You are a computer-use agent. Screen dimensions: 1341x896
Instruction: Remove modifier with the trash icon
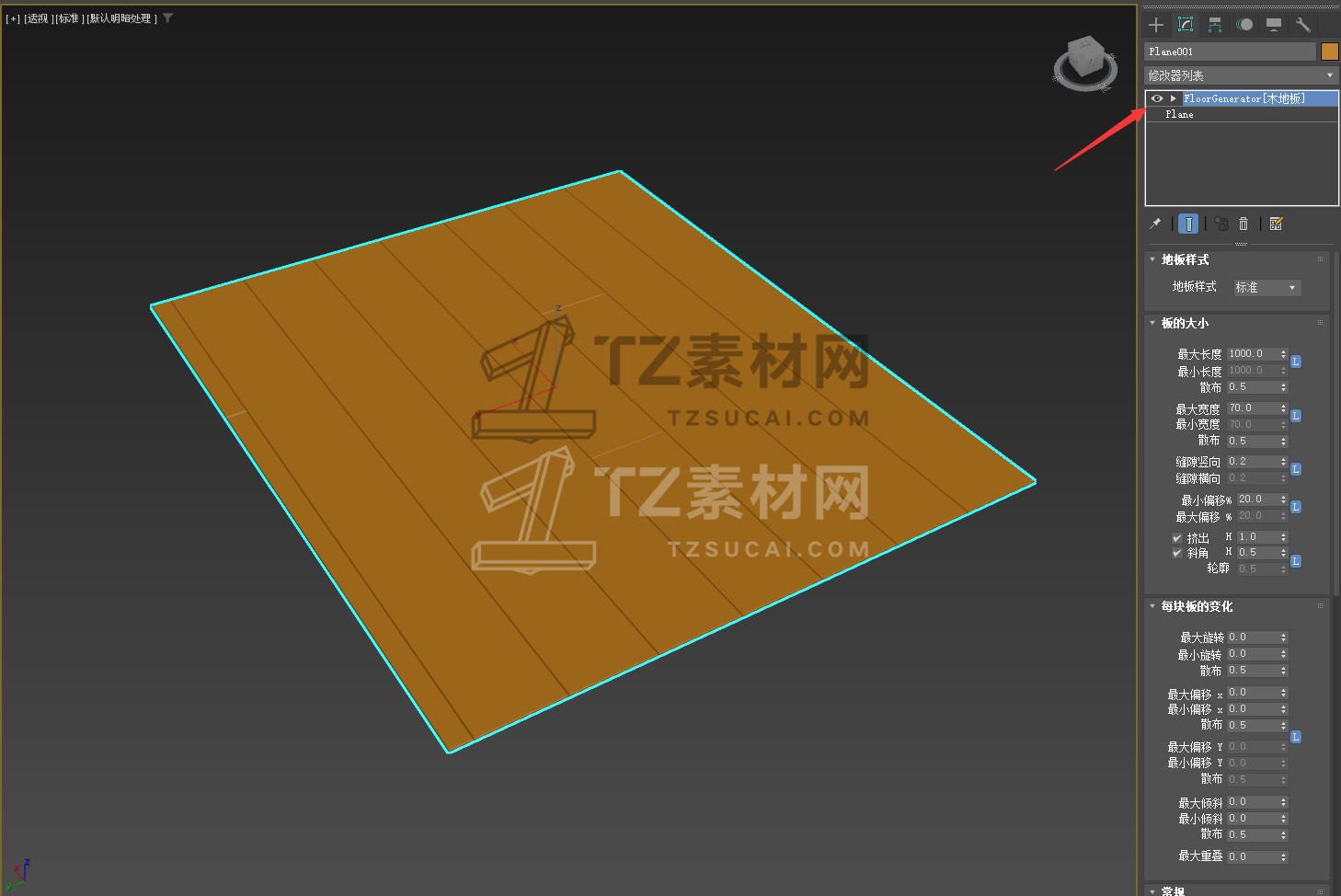click(x=1244, y=224)
